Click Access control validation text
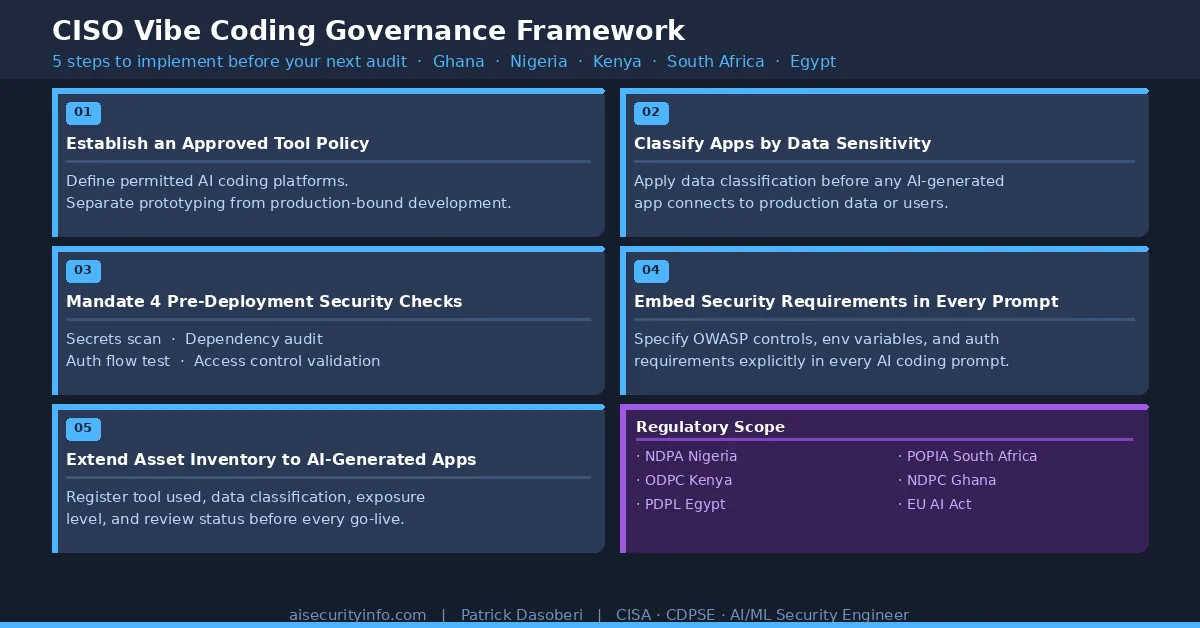Image resolution: width=1200 pixels, height=628 pixels. 287,361
